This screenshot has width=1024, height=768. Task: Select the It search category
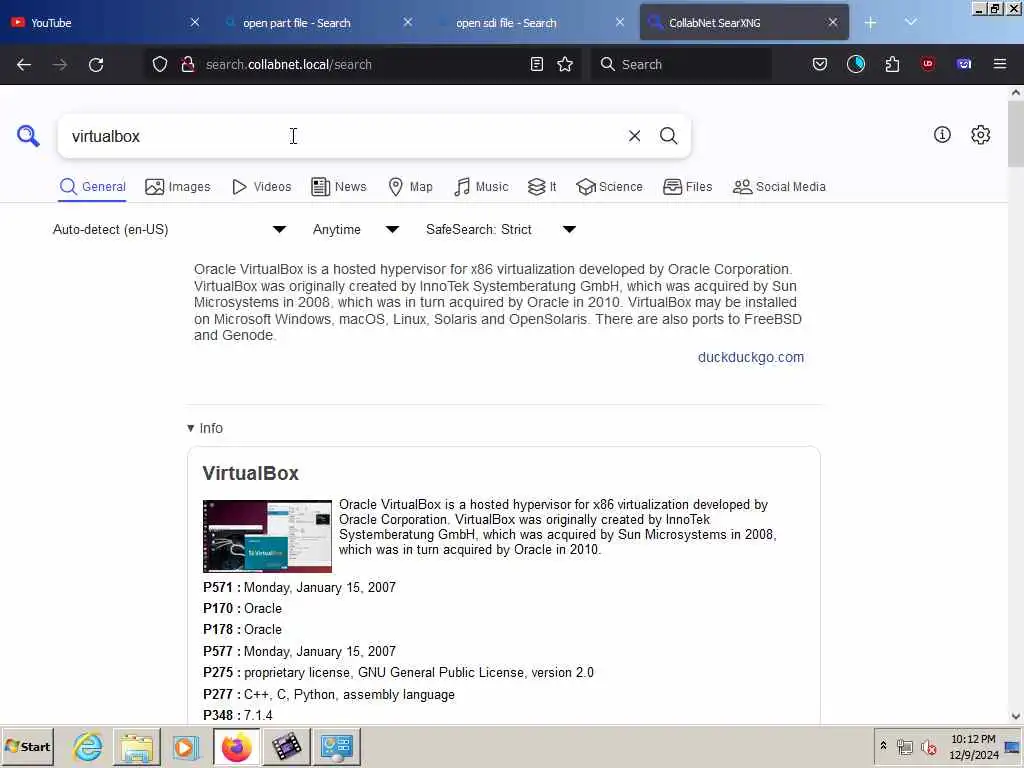pos(542,187)
